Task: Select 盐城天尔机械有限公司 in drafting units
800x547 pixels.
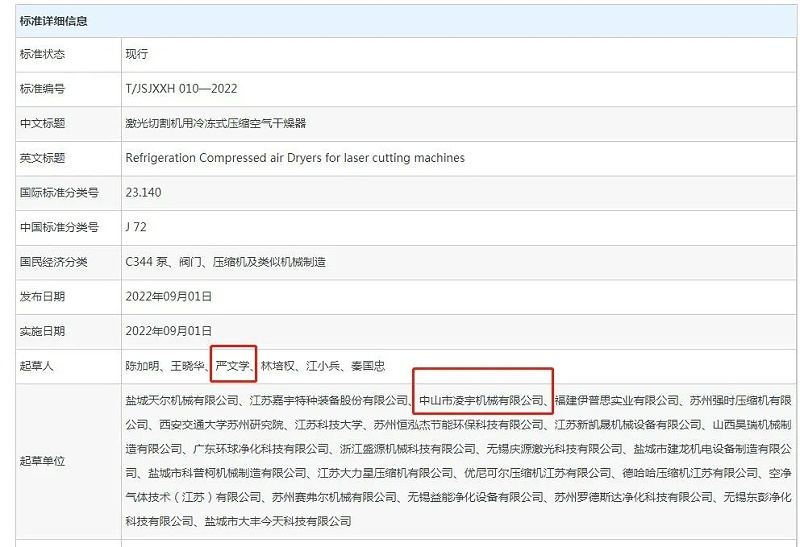Action: point(182,401)
